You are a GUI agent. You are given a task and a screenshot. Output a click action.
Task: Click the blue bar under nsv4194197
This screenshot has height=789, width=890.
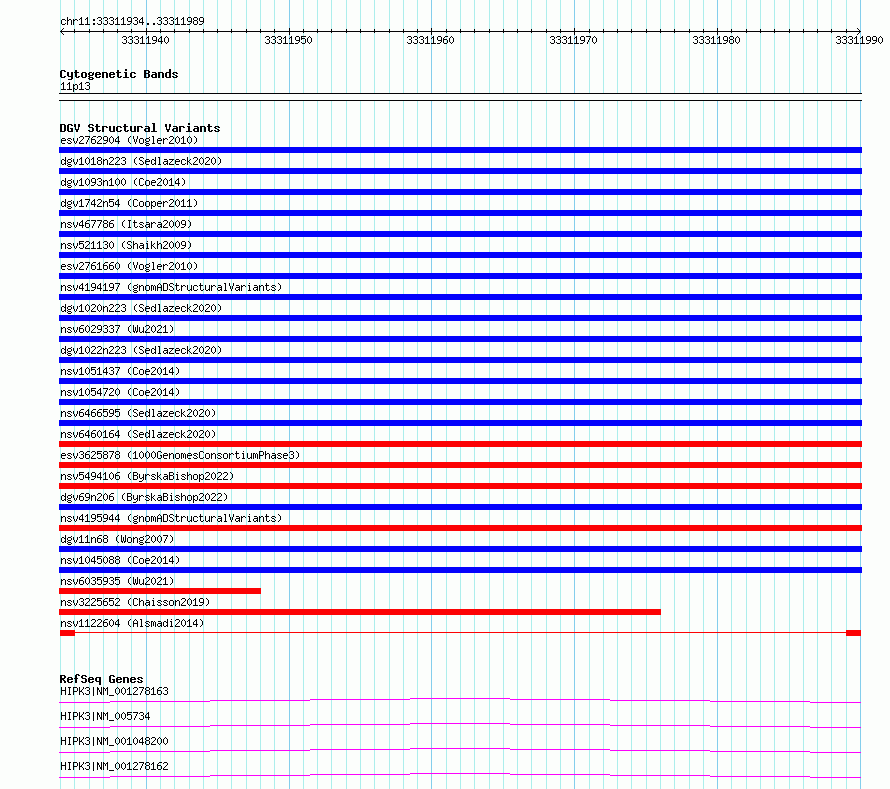(460, 297)
